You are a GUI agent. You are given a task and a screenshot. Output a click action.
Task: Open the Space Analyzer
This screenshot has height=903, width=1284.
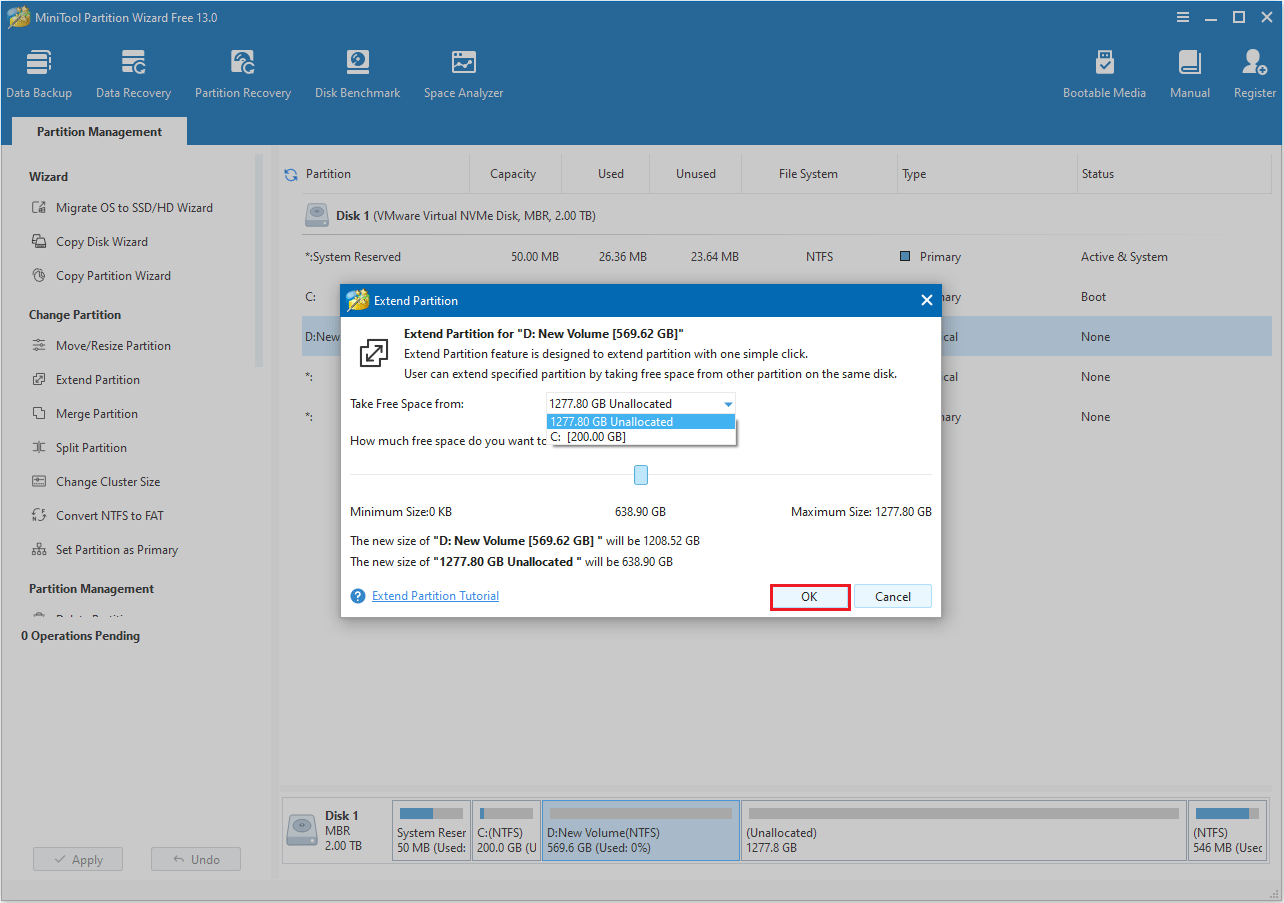pos(463,74)
